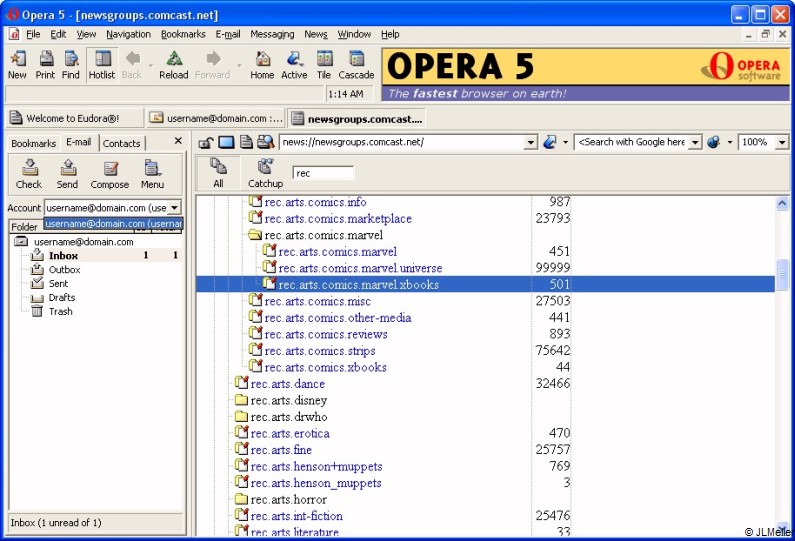Open dropdown arrow next to globe icon
Screen dimensions: 795x541
[x=730, y=142]
